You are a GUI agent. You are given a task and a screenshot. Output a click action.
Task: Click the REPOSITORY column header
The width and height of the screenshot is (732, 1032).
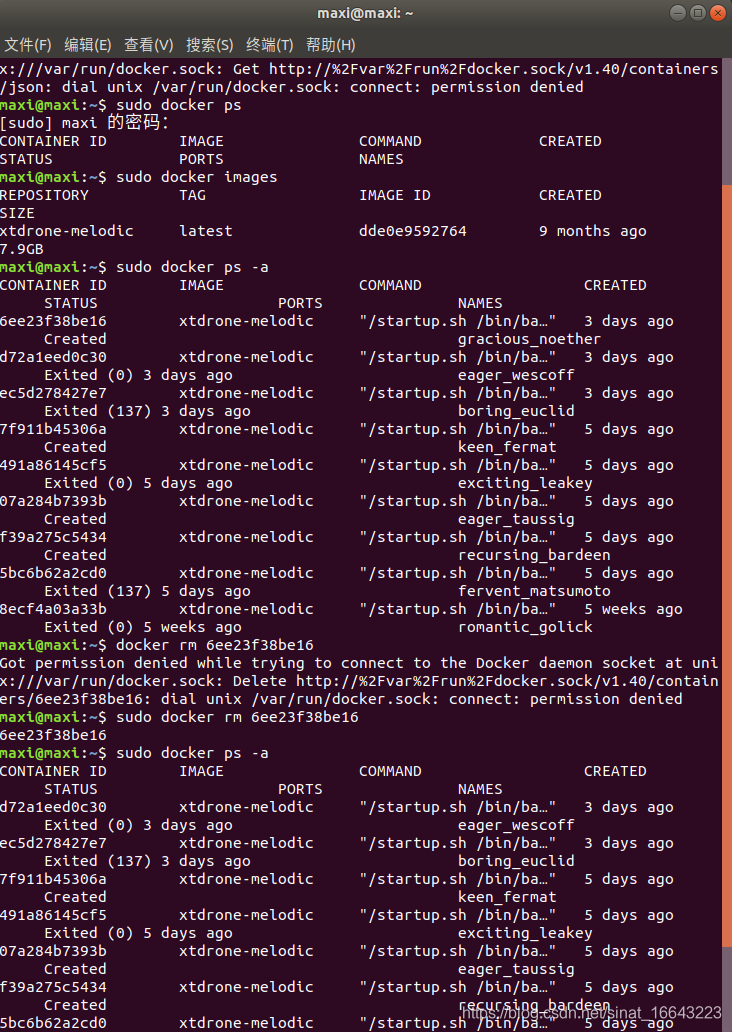point(44,195)
